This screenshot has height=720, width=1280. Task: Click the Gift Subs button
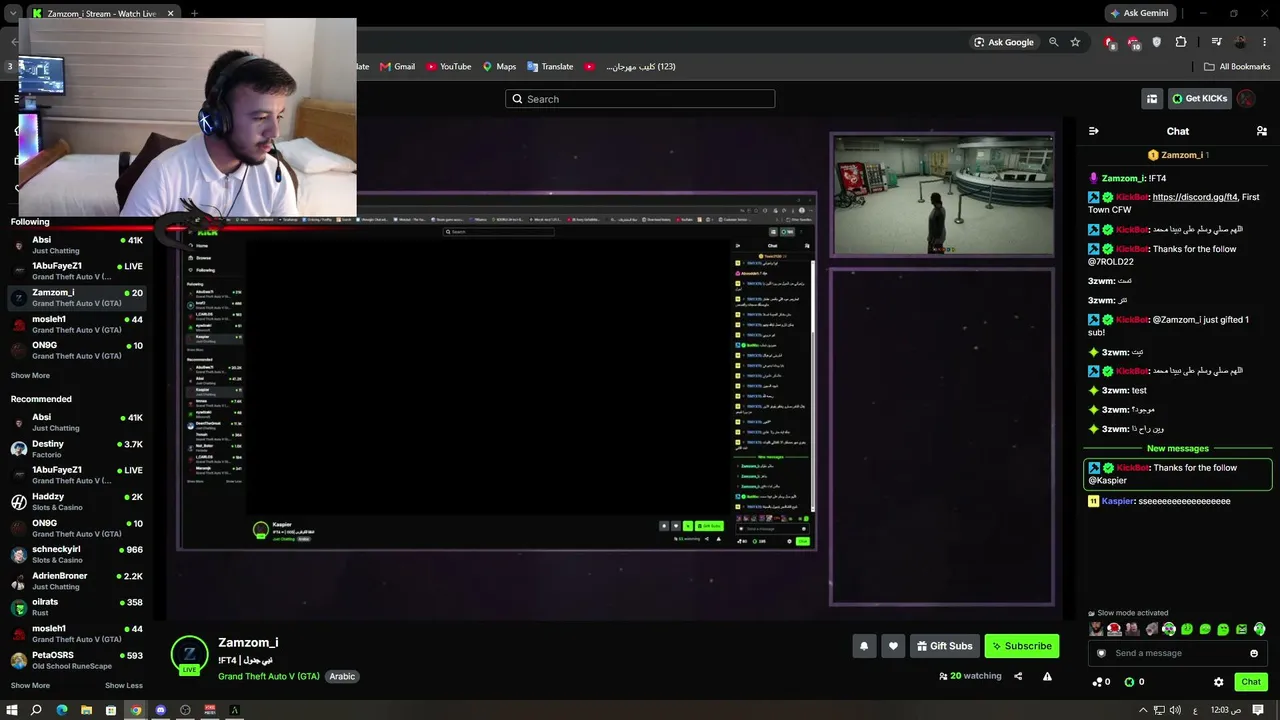[945, 646]
